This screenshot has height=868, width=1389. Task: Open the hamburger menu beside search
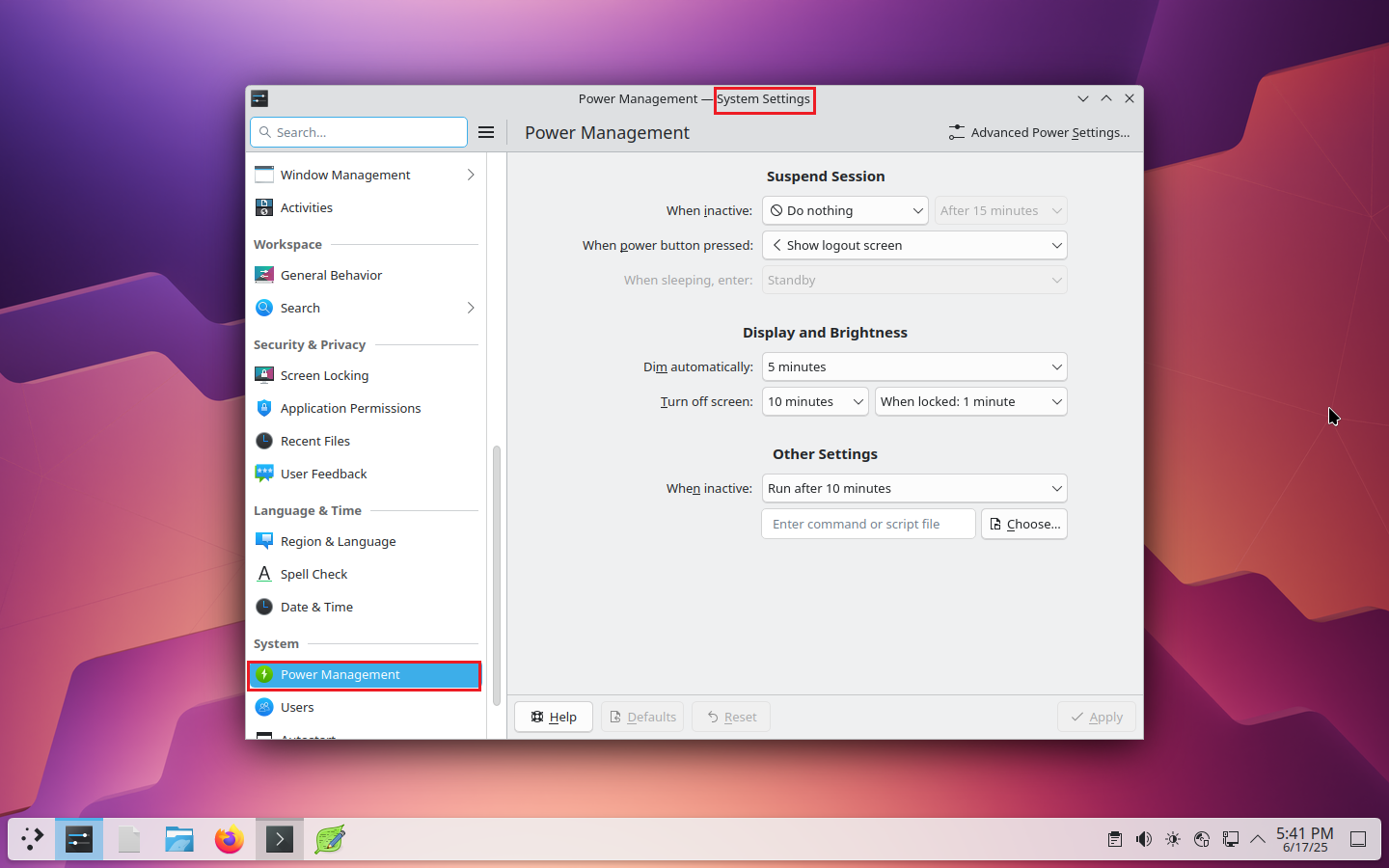pyautogui.click(x=486, y=132)
